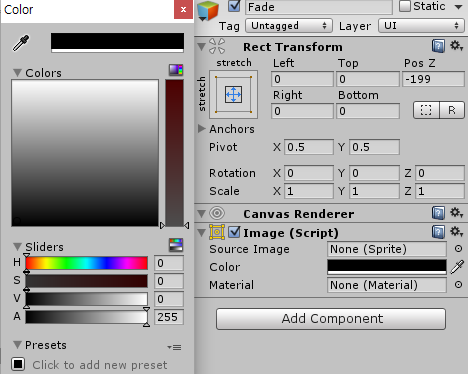Image resolution: width=468 pixels, height=374 pixels.
Task: Collapse the Presets section
Action: (x=17, y=345)
